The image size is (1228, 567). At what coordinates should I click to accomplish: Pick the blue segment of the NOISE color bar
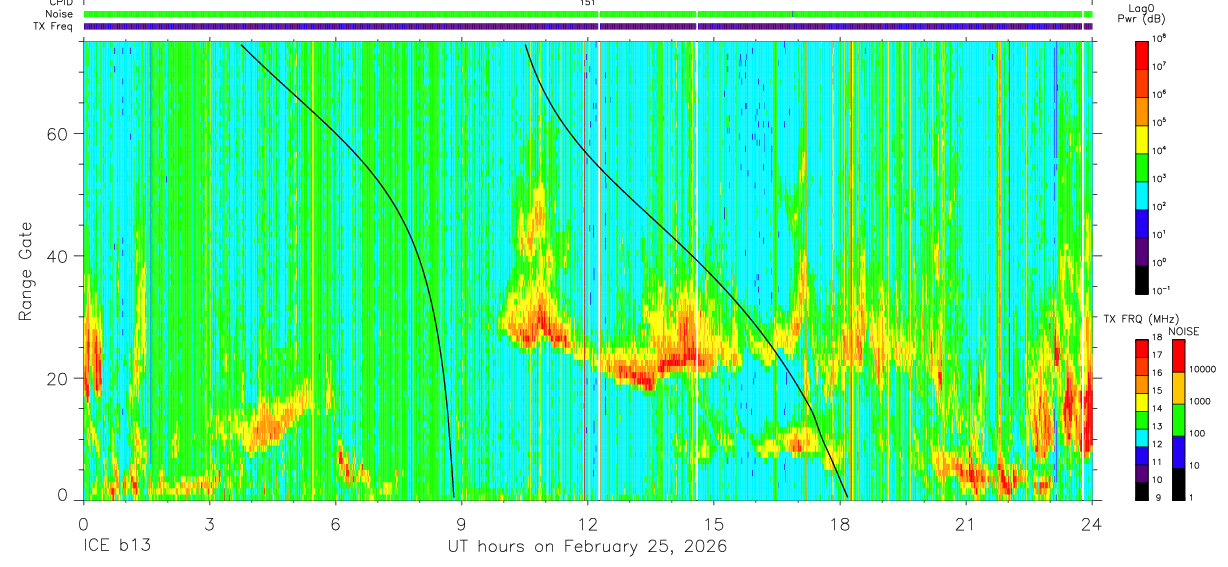(x=1179, y=452)
